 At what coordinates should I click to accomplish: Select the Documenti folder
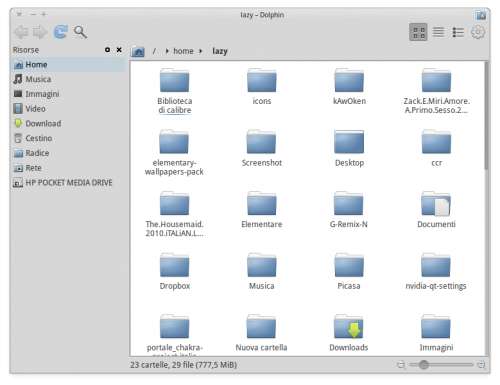(x=436, y=210)
